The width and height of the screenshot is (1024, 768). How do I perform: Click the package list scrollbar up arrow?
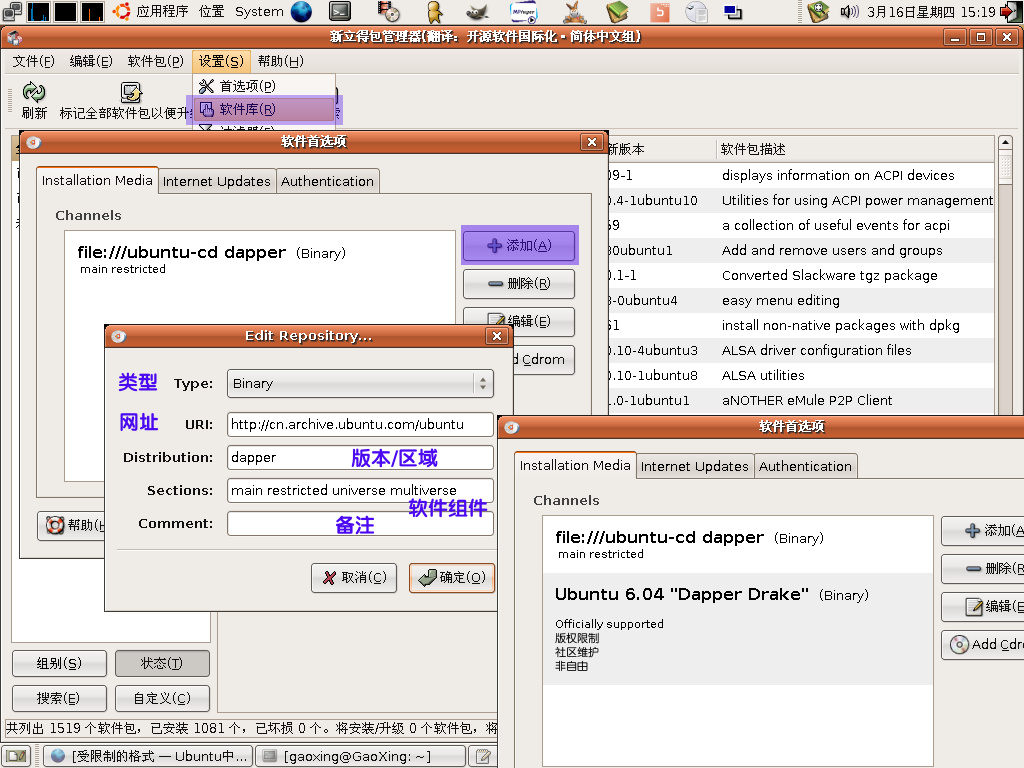pos(1005,142)
